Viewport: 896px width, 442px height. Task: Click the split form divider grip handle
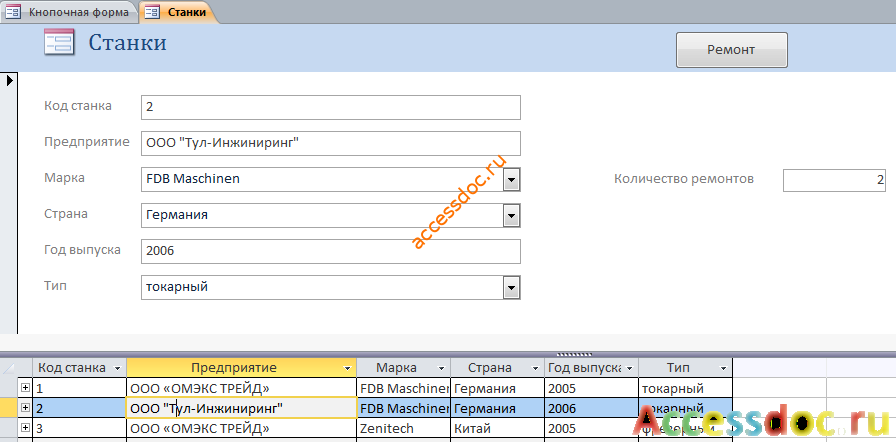[x=574, y=354]
